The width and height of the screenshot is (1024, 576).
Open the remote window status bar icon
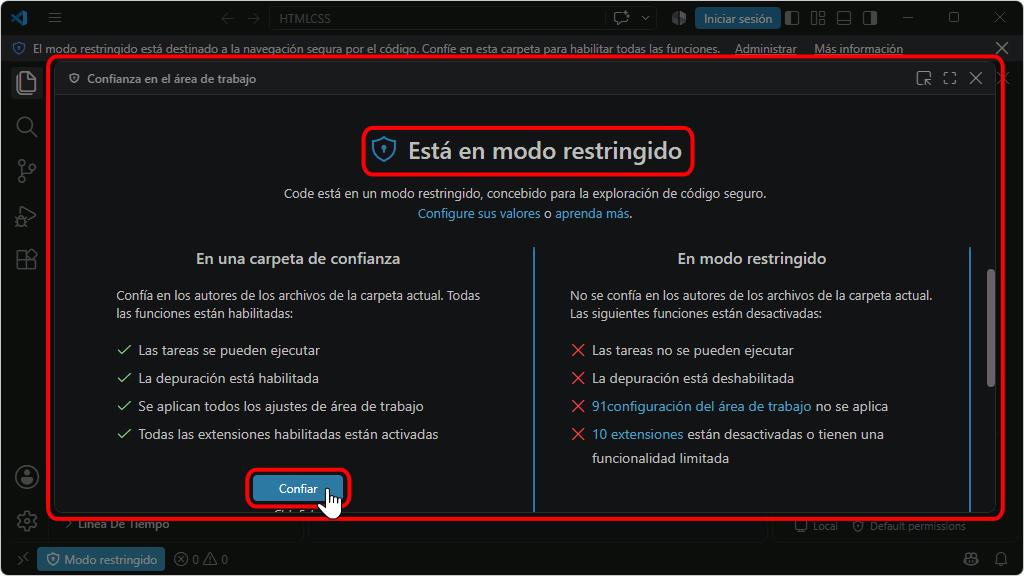23,560
